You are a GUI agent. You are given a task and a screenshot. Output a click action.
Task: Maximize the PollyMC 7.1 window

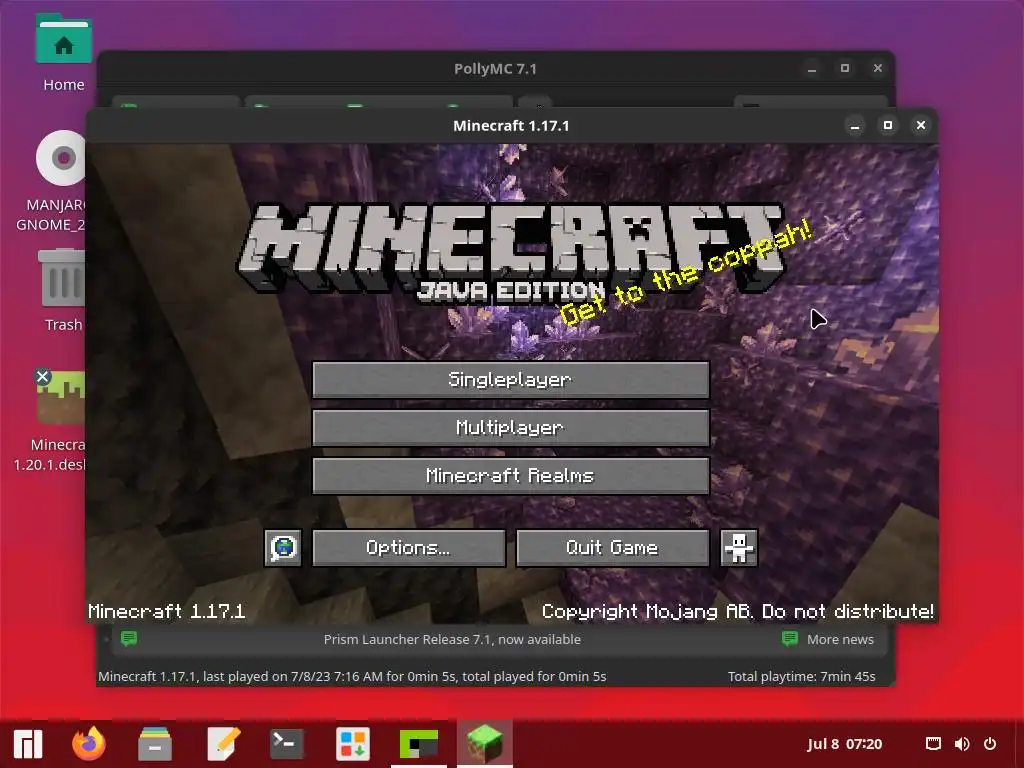[845, 68]
